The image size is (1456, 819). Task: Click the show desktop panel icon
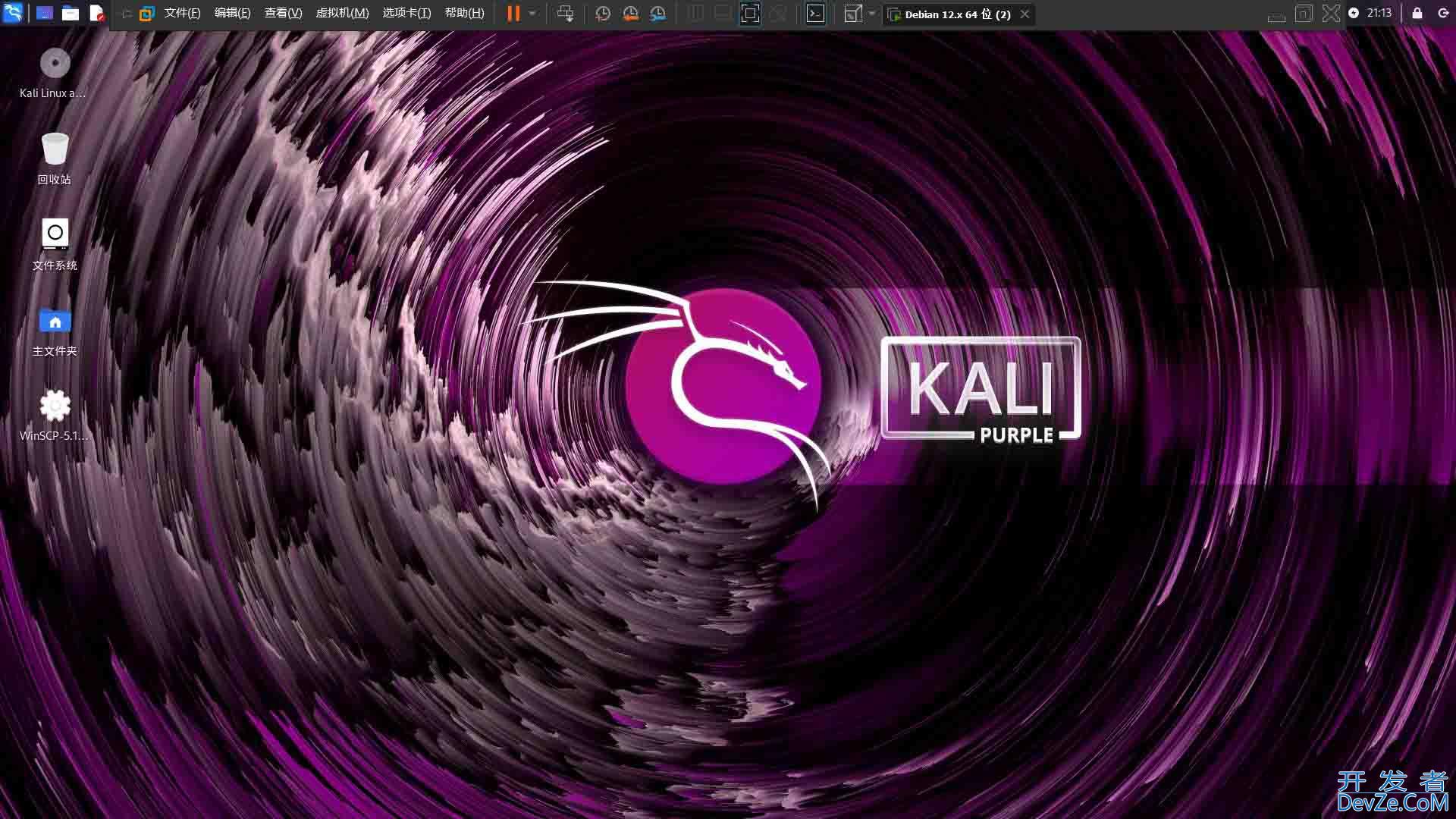(45, 13)
